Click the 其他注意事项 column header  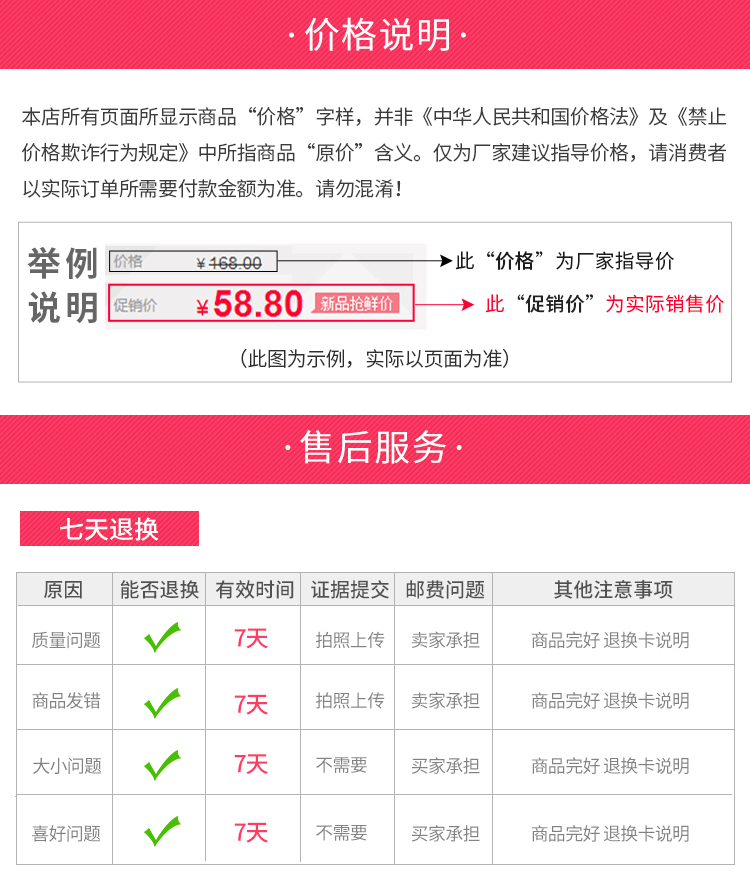(613, 590)
